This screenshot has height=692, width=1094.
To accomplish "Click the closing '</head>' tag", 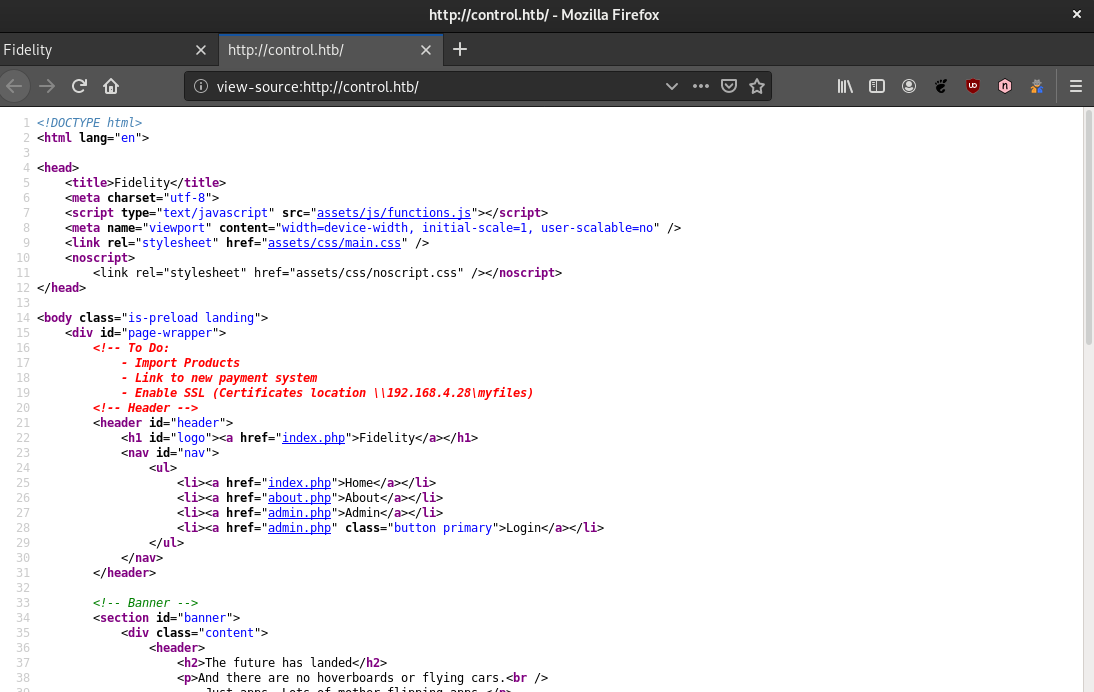I will pos(61,288).
